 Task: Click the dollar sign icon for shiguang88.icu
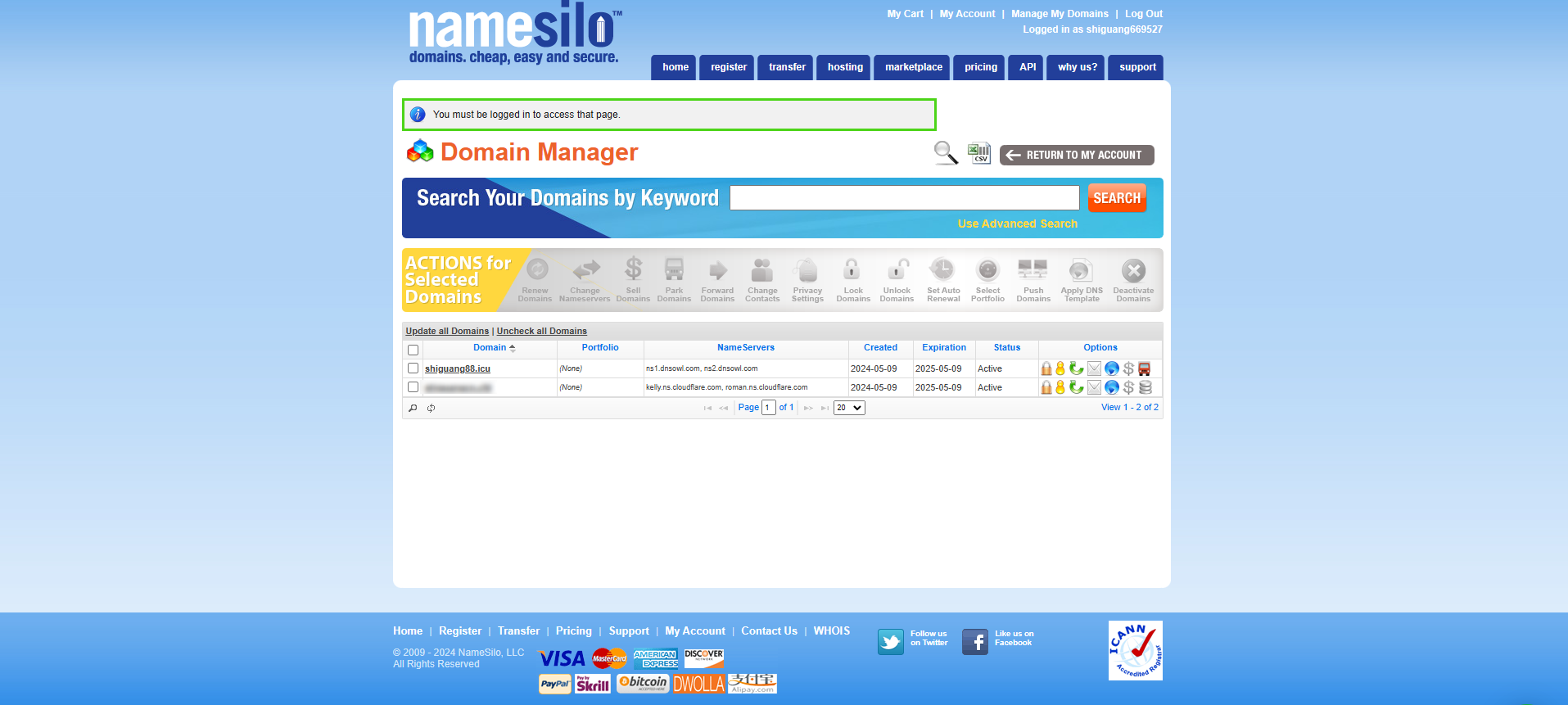coord(1128,368)
